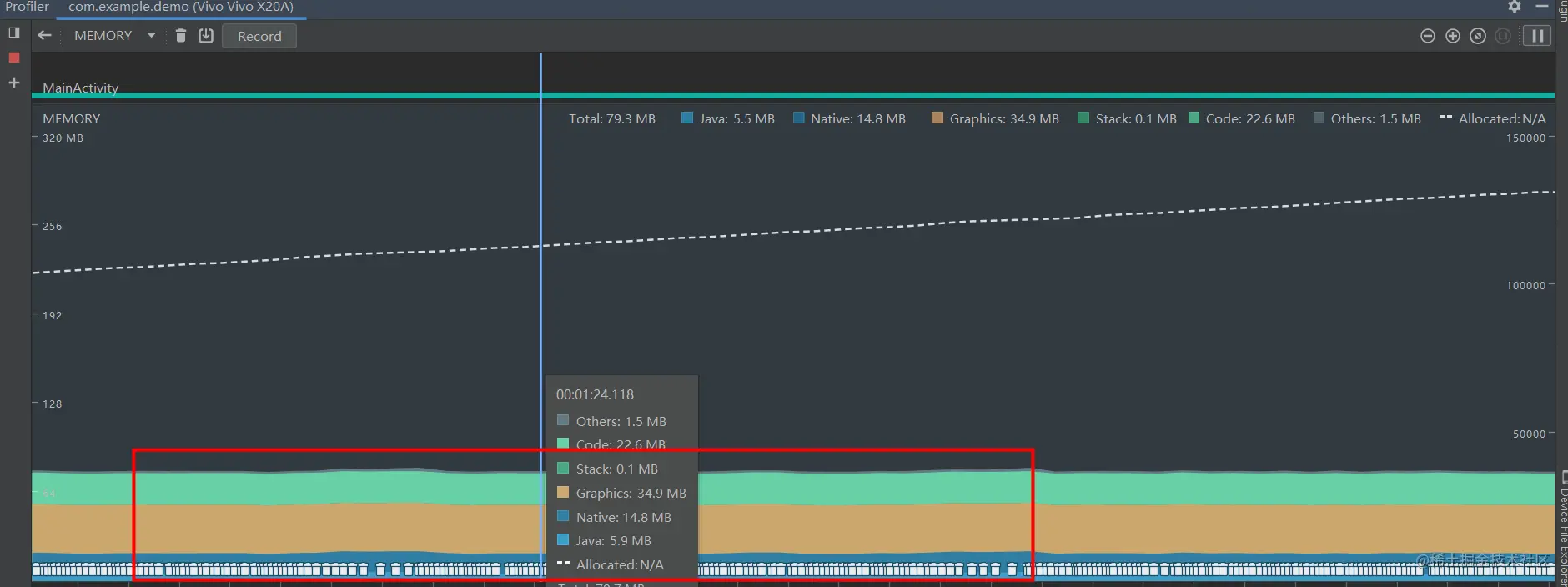Image resolution: width=1568 pixels, height=587 pixels.
Task: Zoom out the timeline
Action: [x=1428, y=36]
